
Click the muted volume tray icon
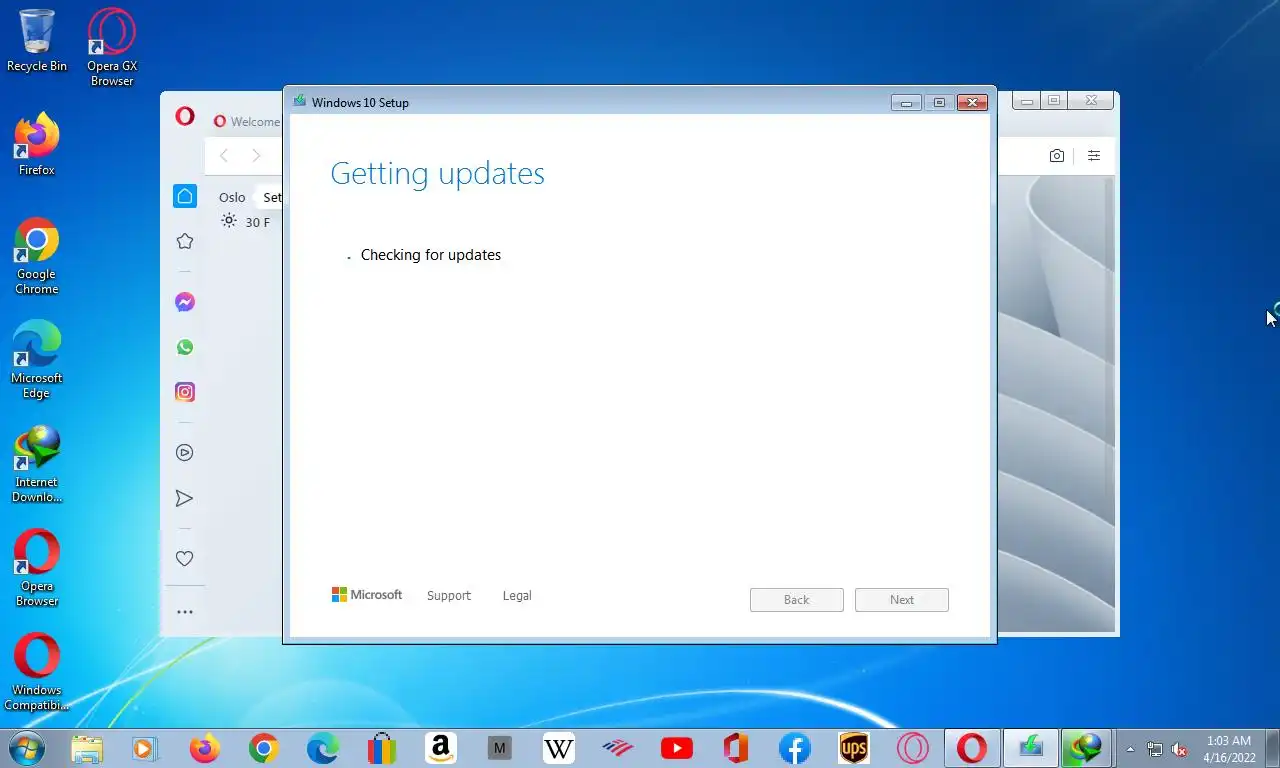point(1179,749)
